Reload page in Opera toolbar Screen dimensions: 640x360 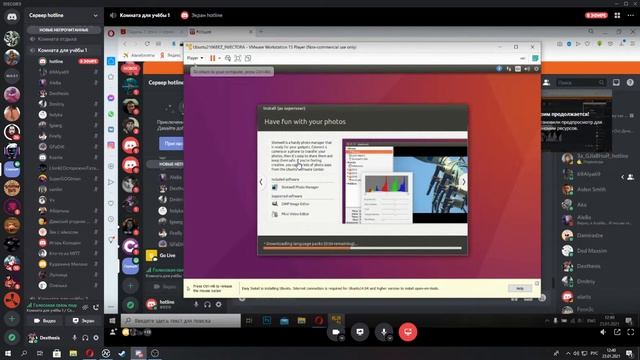click(x=147, y=44)
